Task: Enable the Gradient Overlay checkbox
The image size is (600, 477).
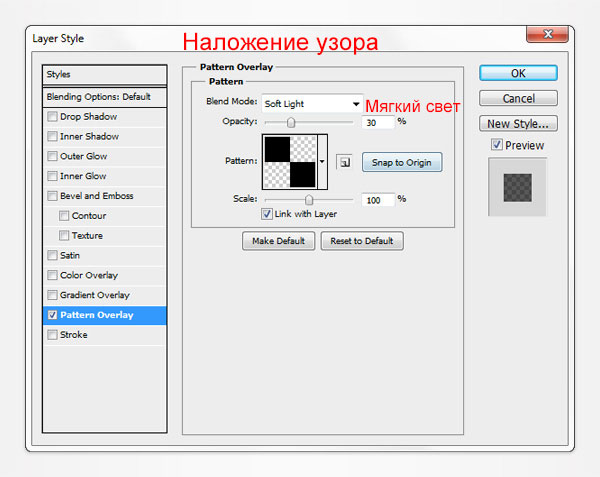Action: (x=52, y=295)
